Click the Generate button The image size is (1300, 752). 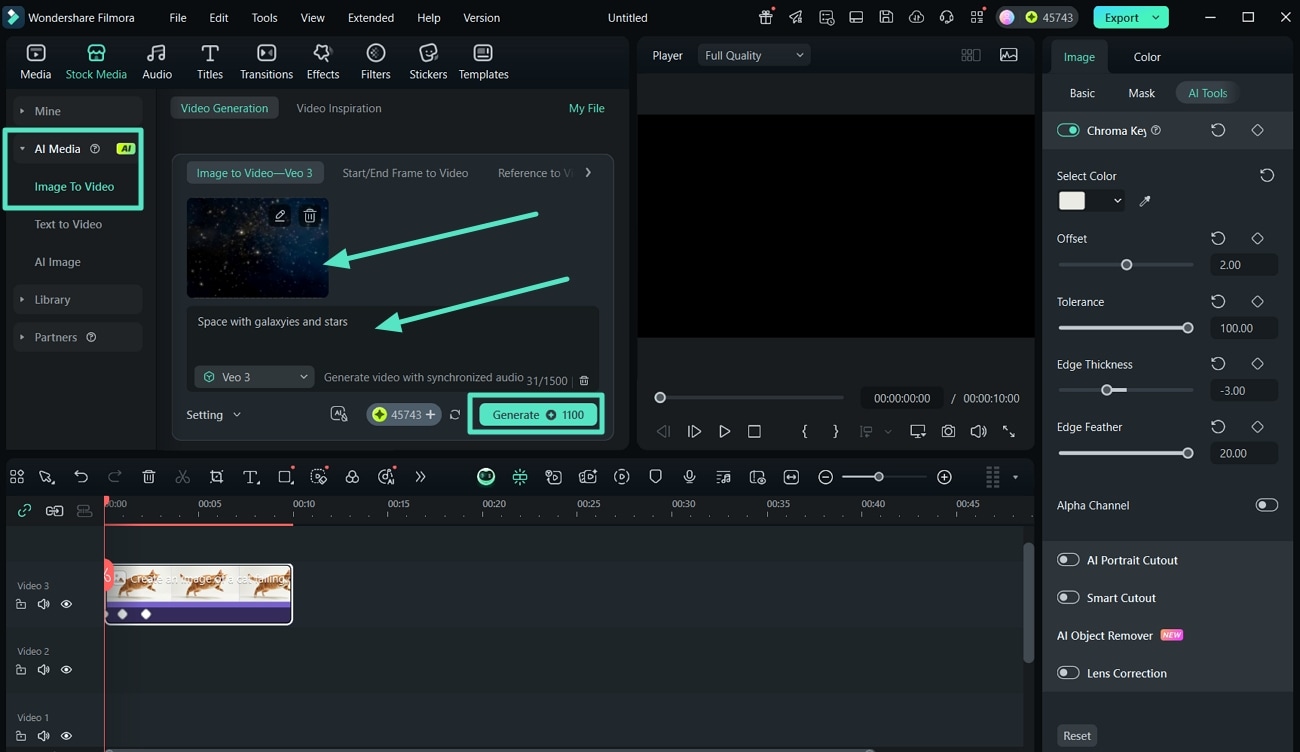pos(536,414)
